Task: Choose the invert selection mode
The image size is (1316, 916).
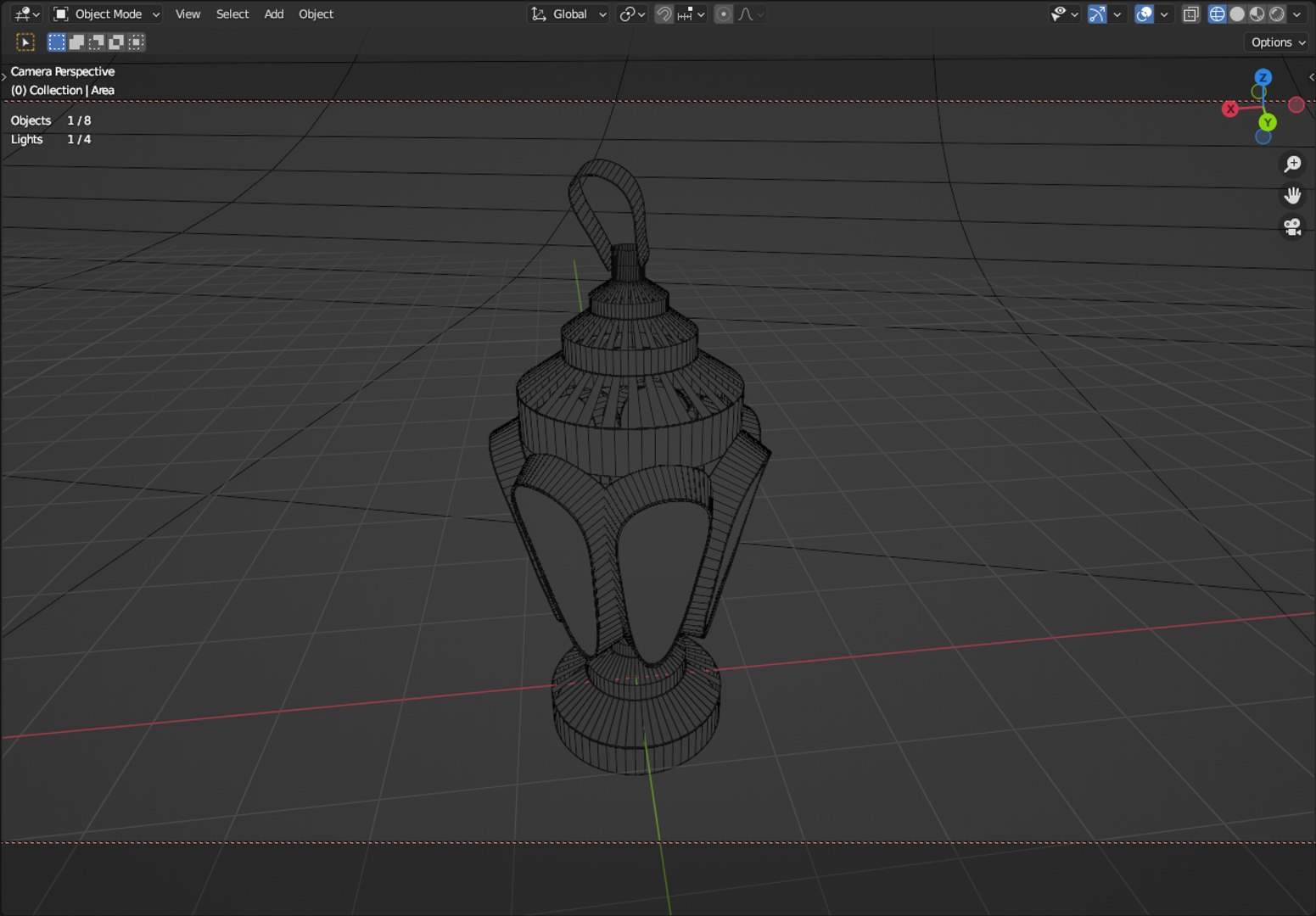Action: coord(115,42)
